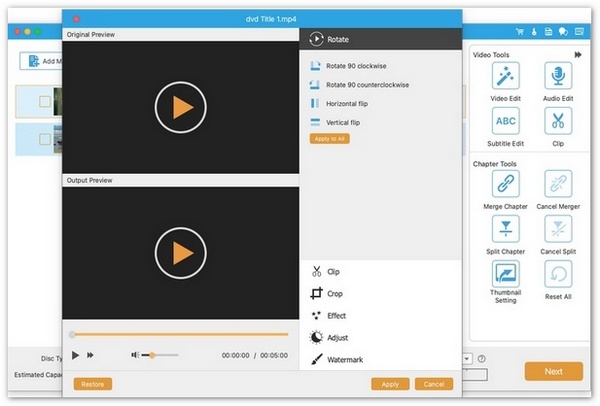Collapse the Video Tools panel with double arrow
The image size is (600, 406).
[x=578, y=55]
